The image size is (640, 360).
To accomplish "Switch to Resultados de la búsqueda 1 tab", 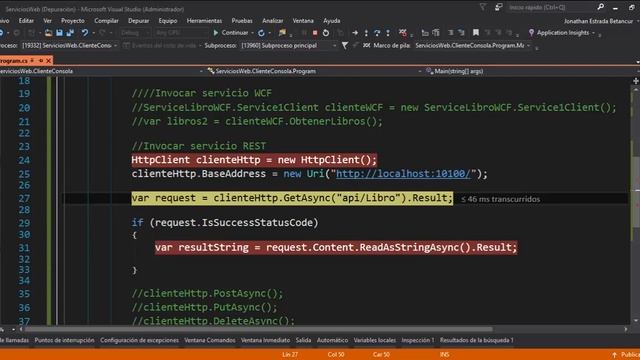I will coord(476,340).
